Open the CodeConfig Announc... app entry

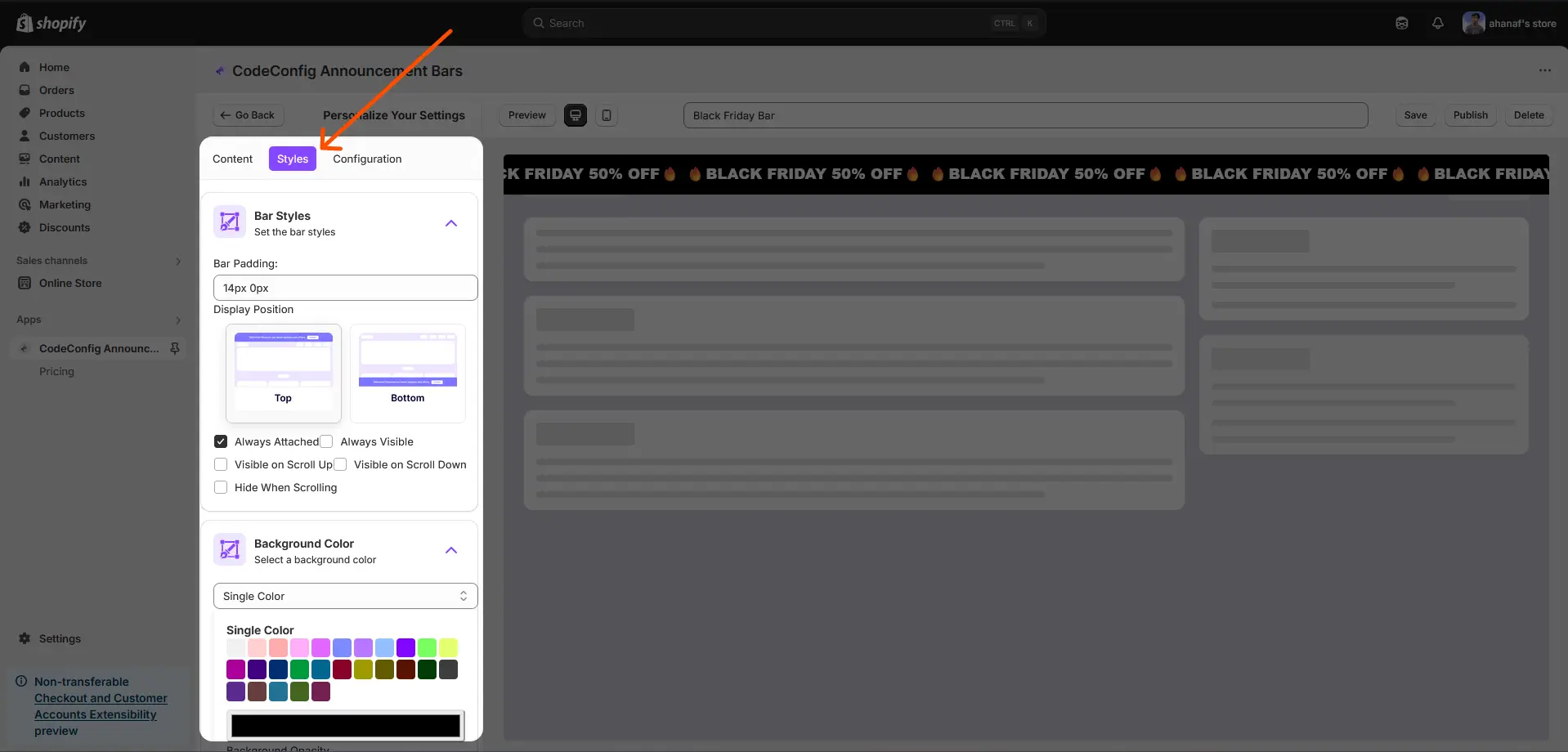pos(99,348)
